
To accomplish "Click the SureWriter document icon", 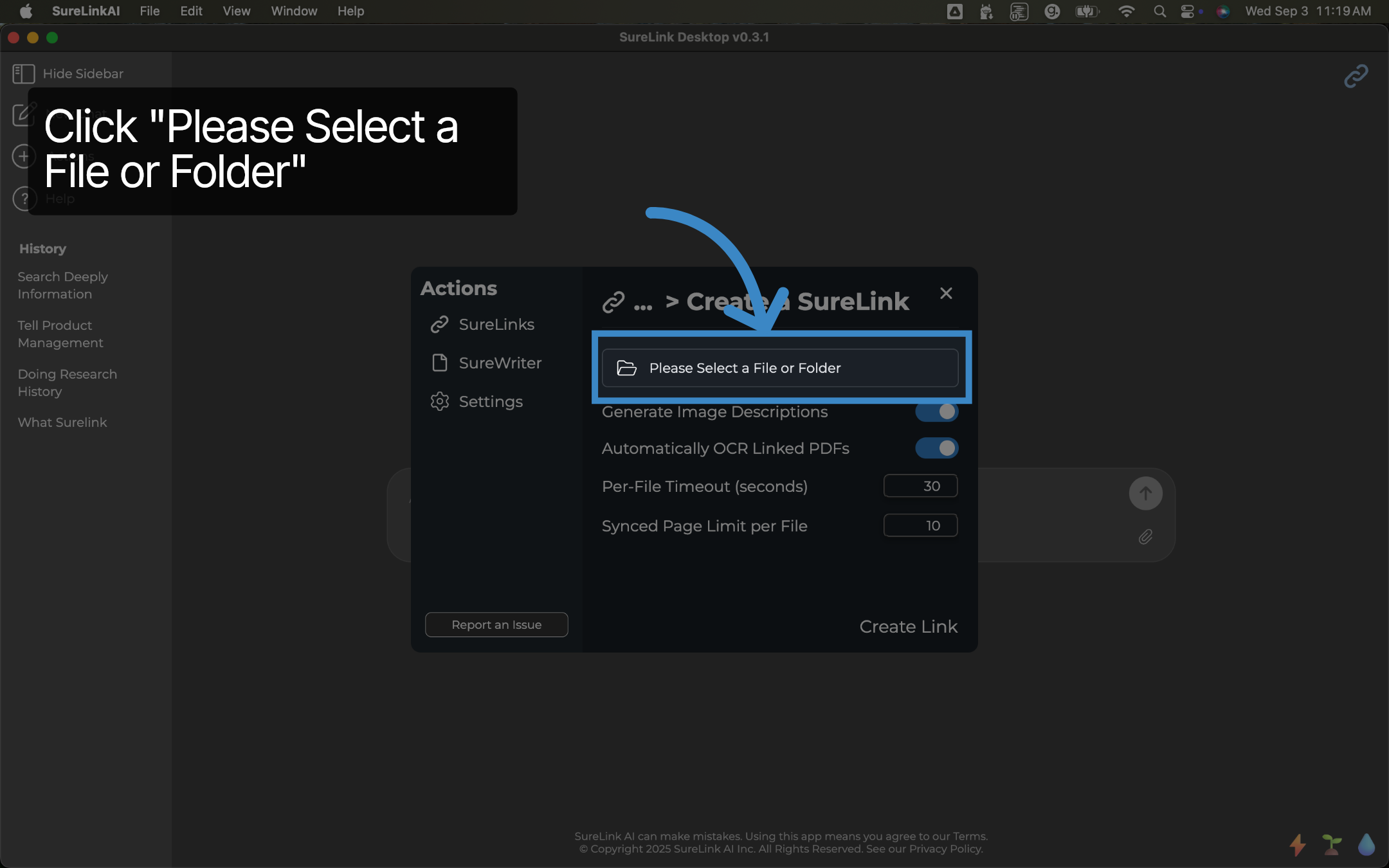I will 439,363.
